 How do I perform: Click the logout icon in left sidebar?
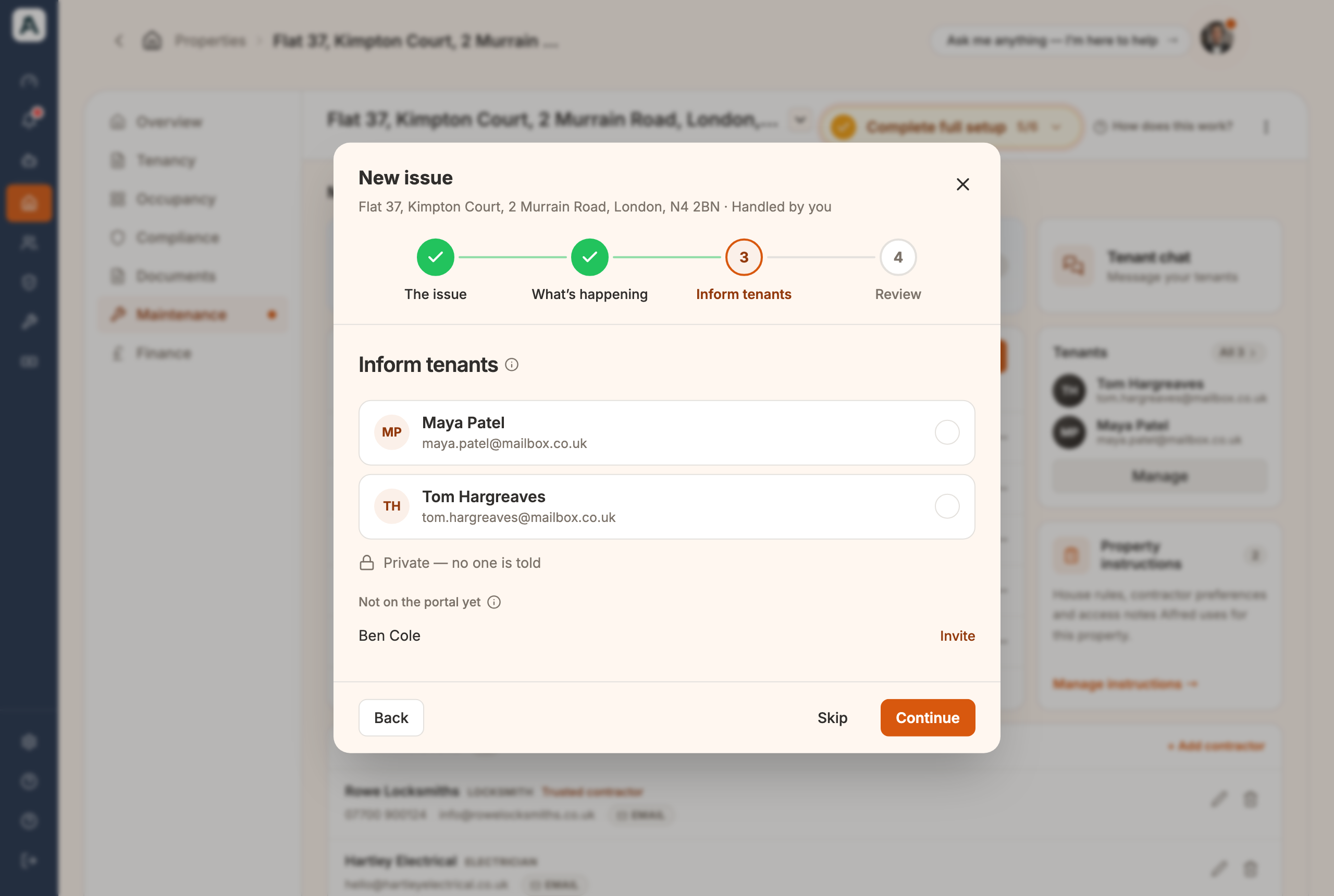pos(29,860)
